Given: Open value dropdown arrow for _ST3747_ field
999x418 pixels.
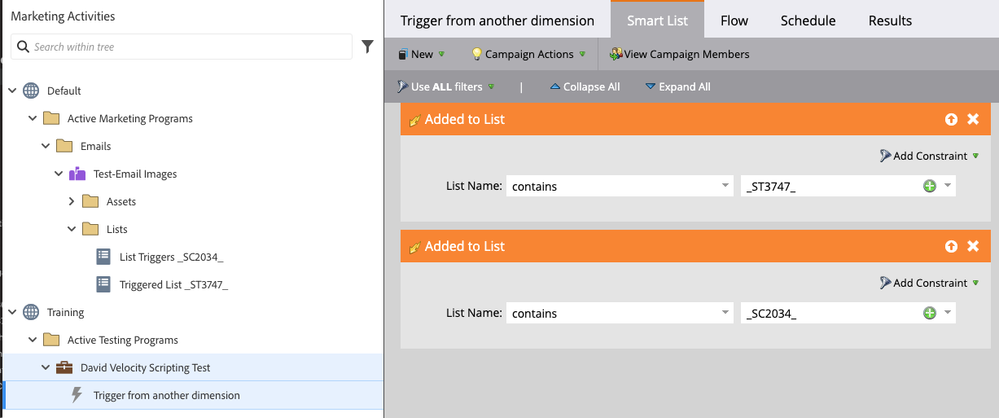Looking at the screenshot, I should (947, 186).
